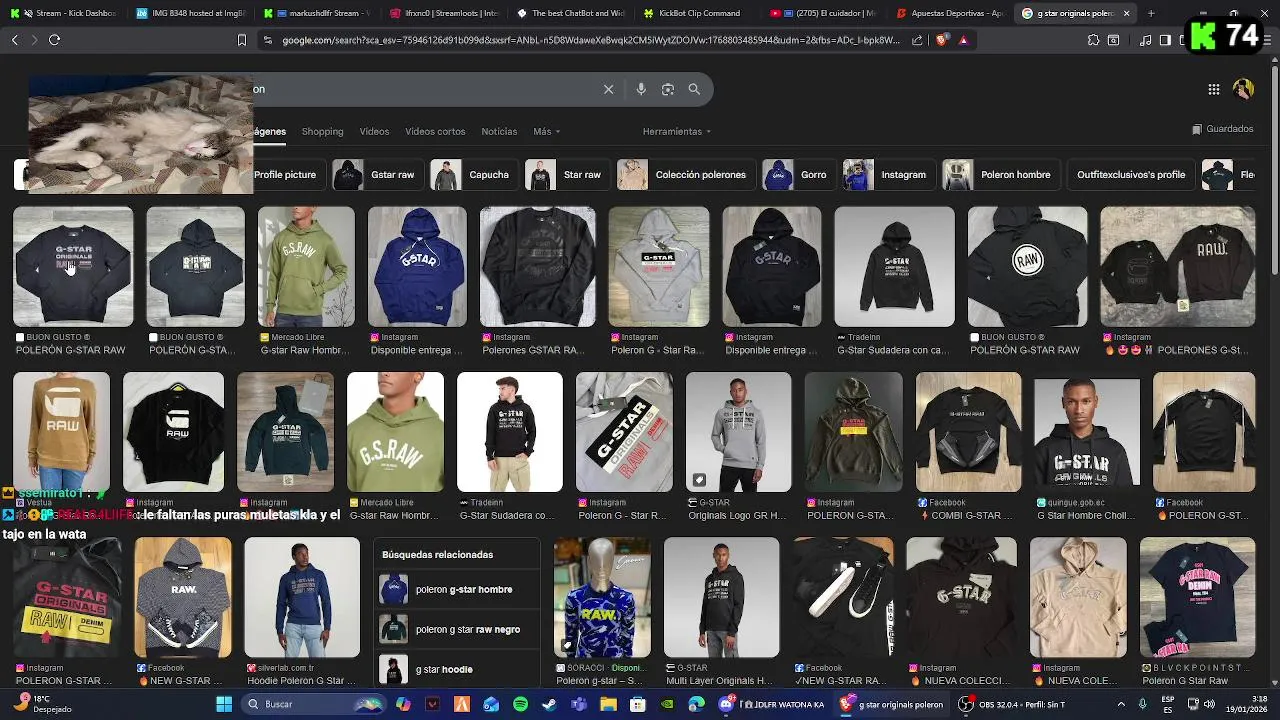This screenshot has width=1280, height=720.
Task: Switch to the Shopping tab
Action: click(x=322, y=131)
